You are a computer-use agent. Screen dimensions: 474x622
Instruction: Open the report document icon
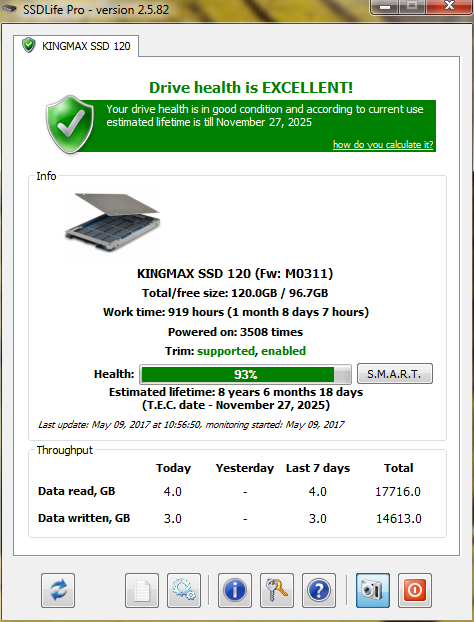(142, 590)
